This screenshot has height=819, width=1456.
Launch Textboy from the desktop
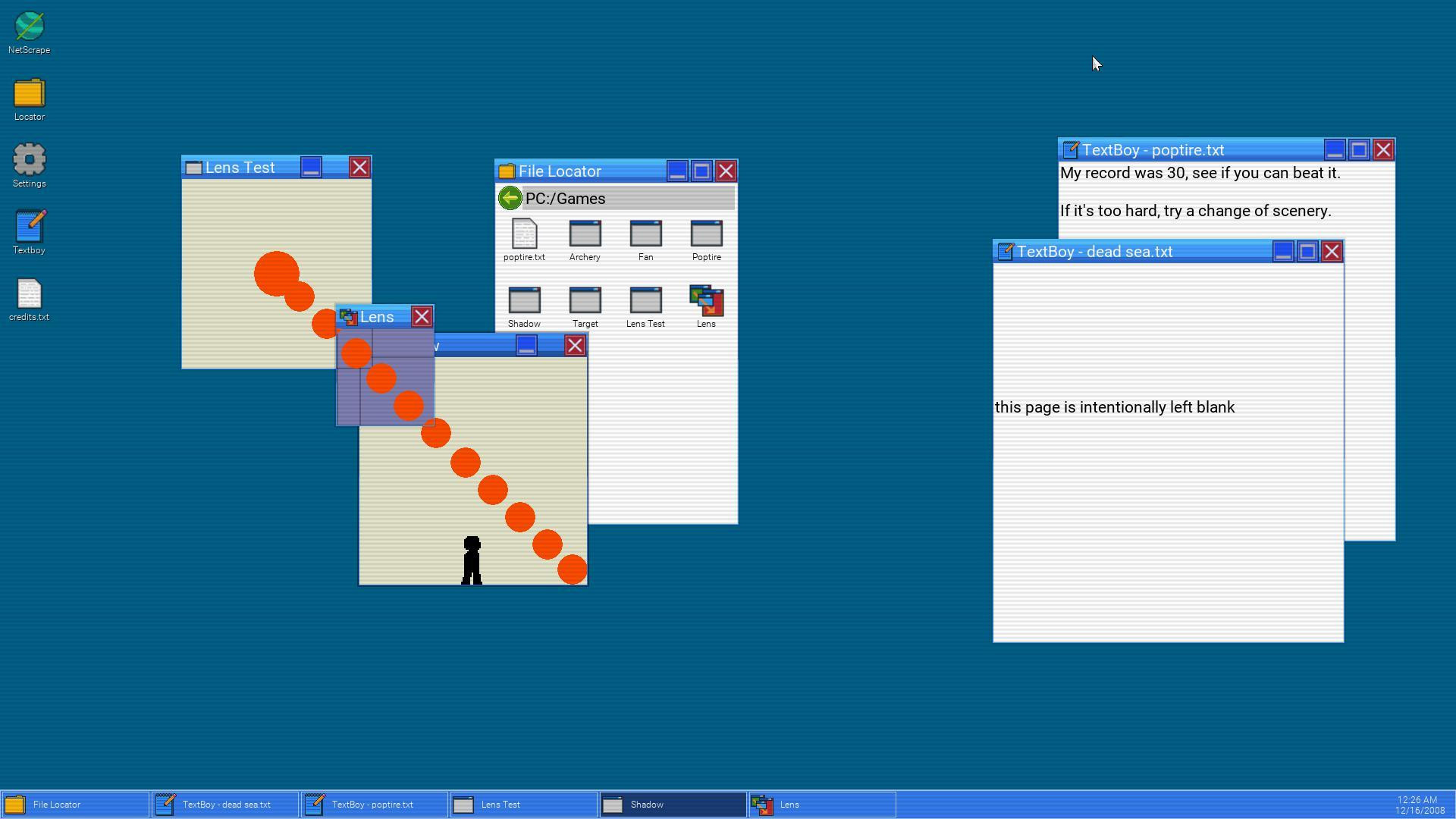[29, 233]
